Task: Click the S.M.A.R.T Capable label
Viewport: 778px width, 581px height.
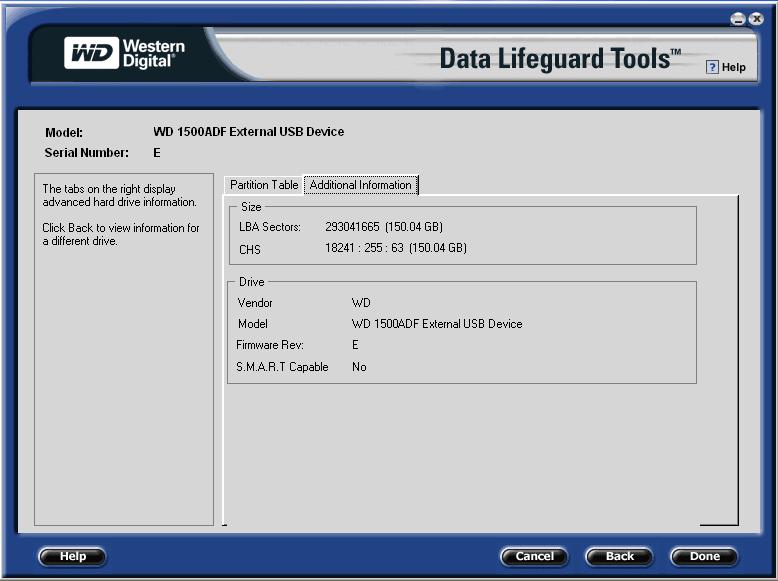Action: pos(282,367)
